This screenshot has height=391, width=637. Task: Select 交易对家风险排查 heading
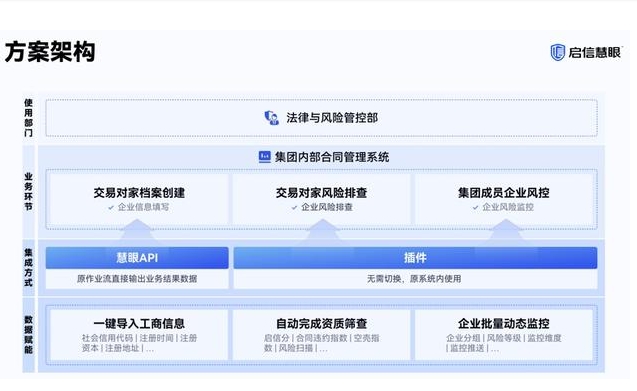click(x=321, y=192)
